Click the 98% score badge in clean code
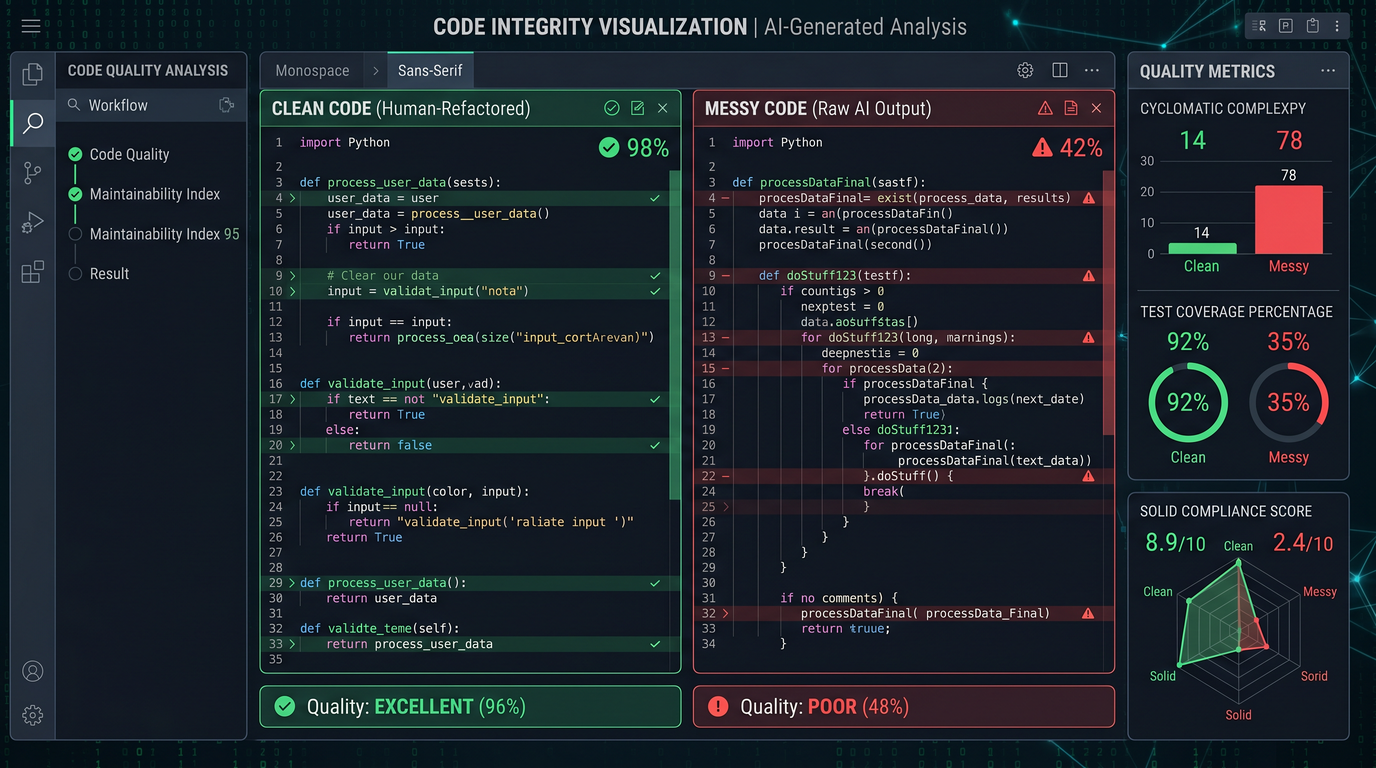1376x768 pixels. tap(634, 148)
